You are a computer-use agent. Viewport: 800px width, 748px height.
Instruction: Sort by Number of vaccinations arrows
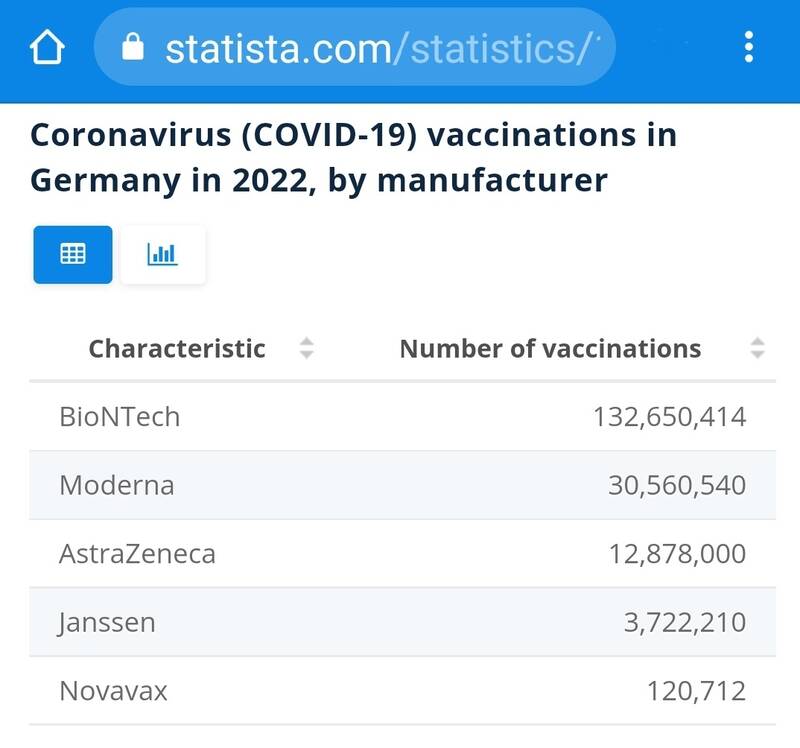pyautogui.click(x=757, y=348)
